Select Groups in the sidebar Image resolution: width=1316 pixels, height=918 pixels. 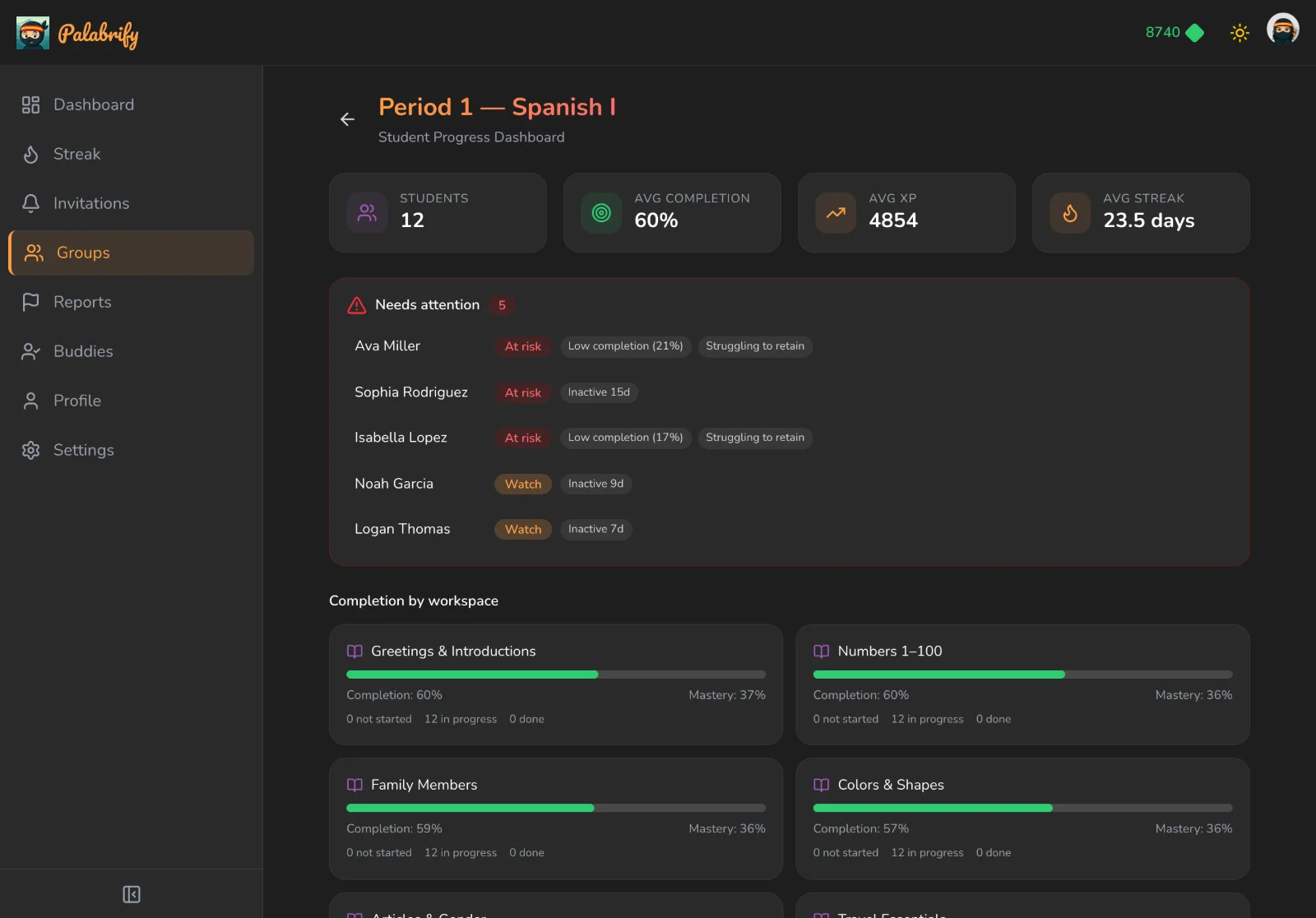point(132,253)
